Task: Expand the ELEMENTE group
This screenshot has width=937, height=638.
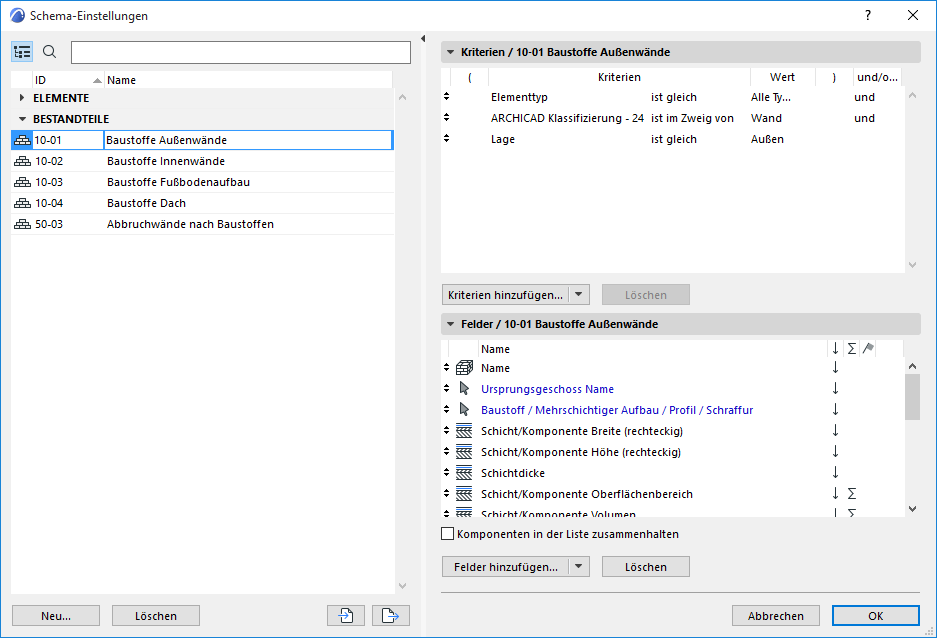Action: click(23, 98)
